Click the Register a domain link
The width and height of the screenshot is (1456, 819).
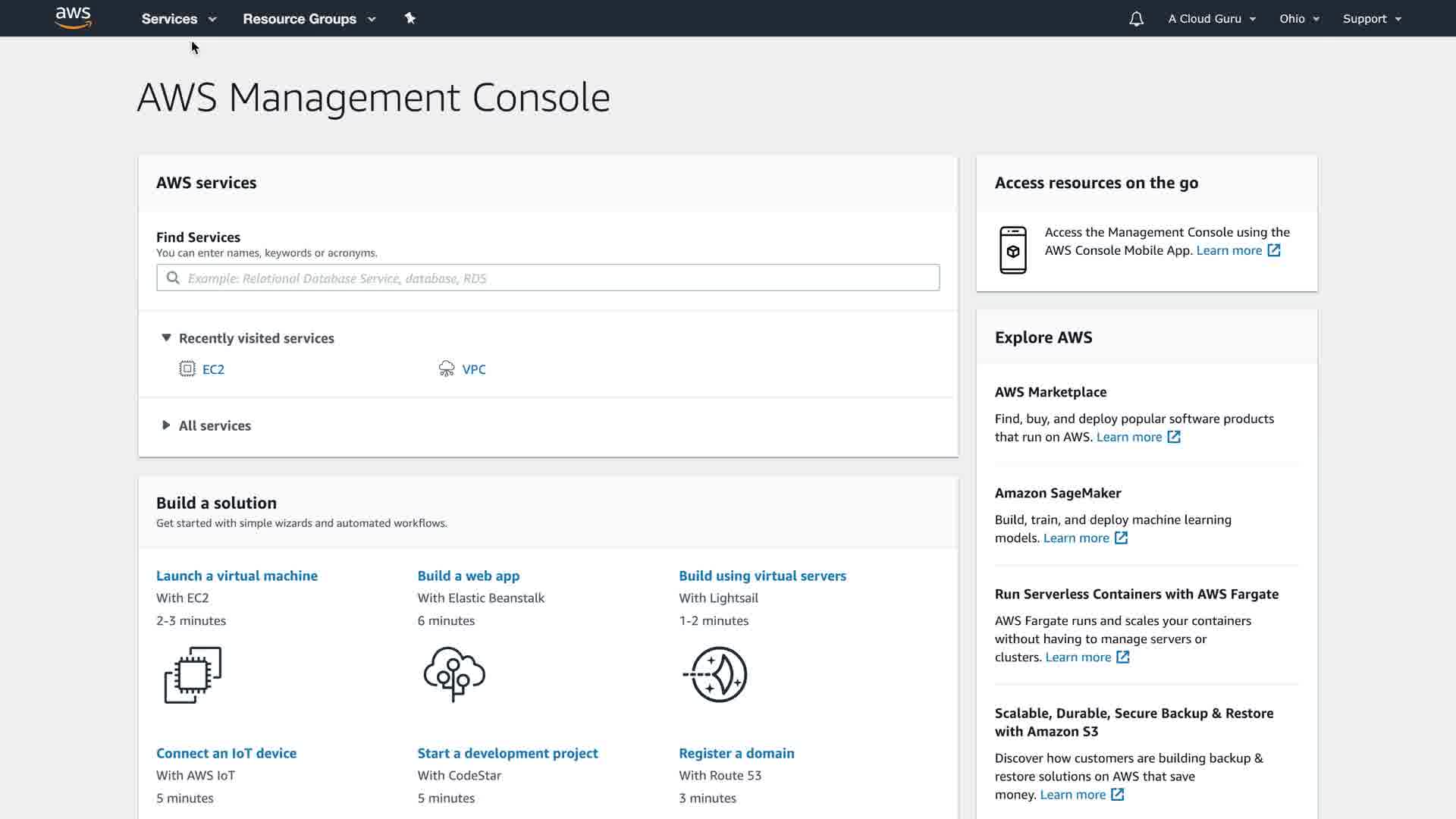(736, 753)
